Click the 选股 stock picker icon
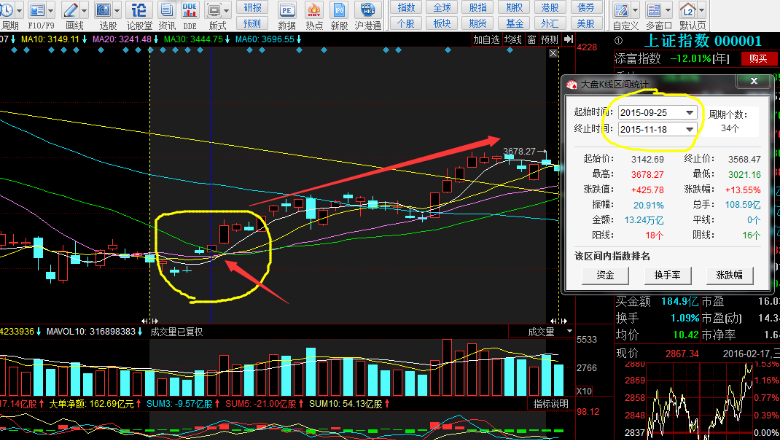The image size is (780, 440). tap(107, 14)
